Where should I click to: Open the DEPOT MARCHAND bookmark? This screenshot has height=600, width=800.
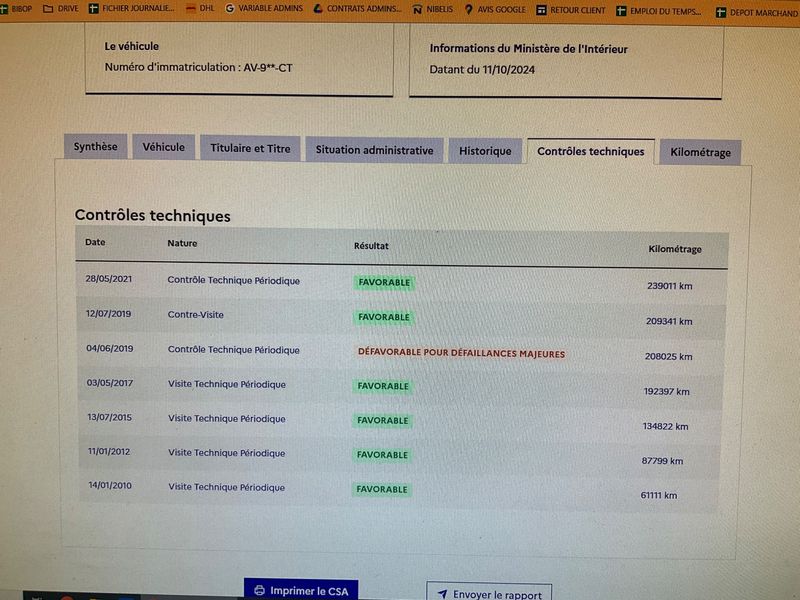click(758, 12)
